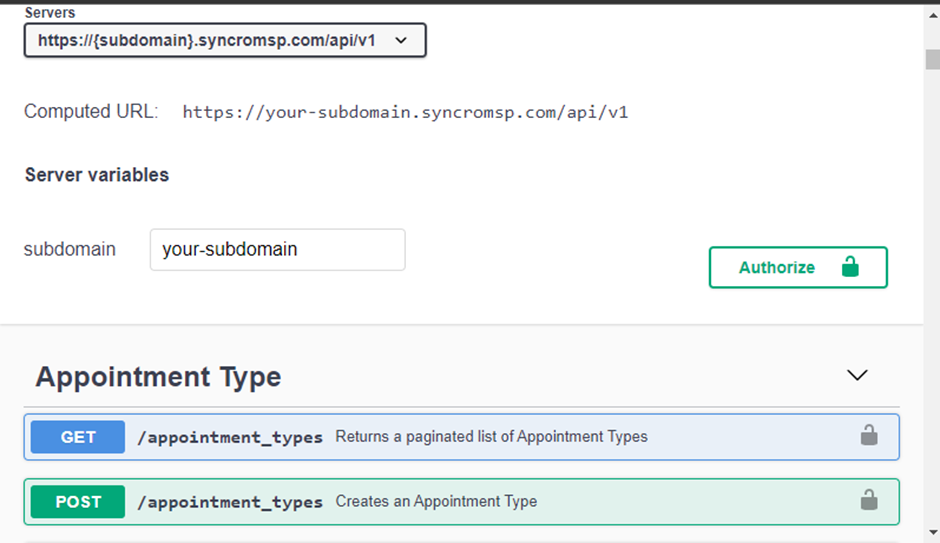Click the scrollbar up arrow

(933, 16)
